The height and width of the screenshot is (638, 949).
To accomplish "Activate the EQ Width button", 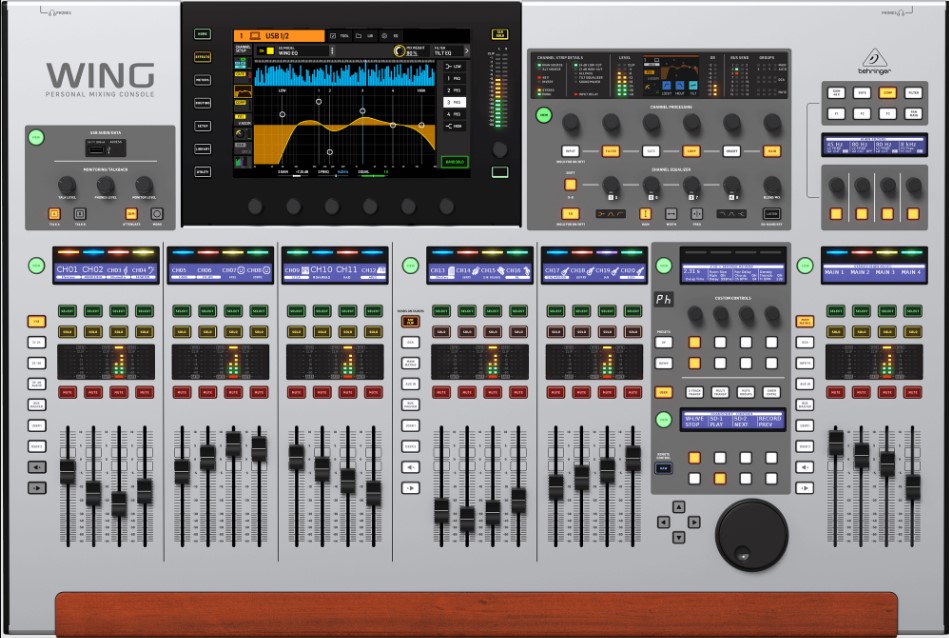I will (x=671, y=214).
